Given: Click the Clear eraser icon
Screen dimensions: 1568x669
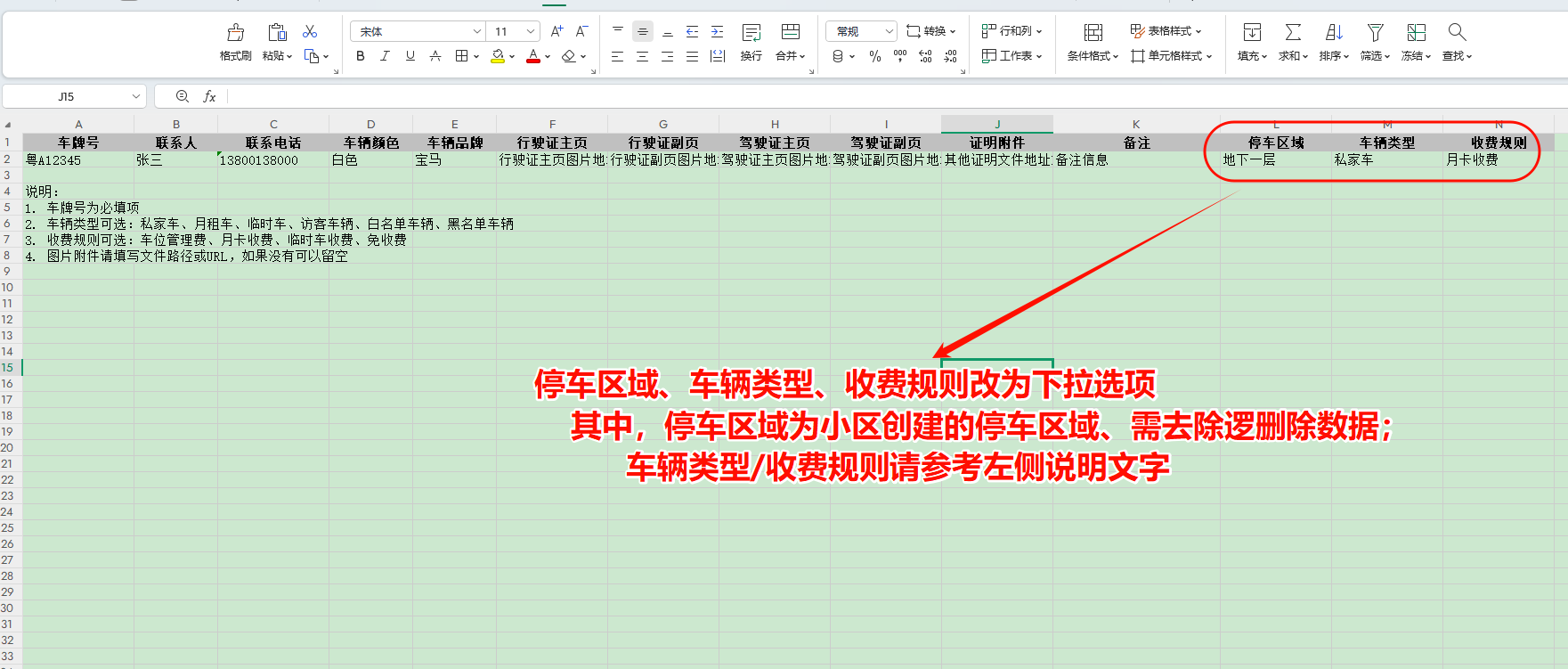Looking at the screenshot, I should [569, 56].
